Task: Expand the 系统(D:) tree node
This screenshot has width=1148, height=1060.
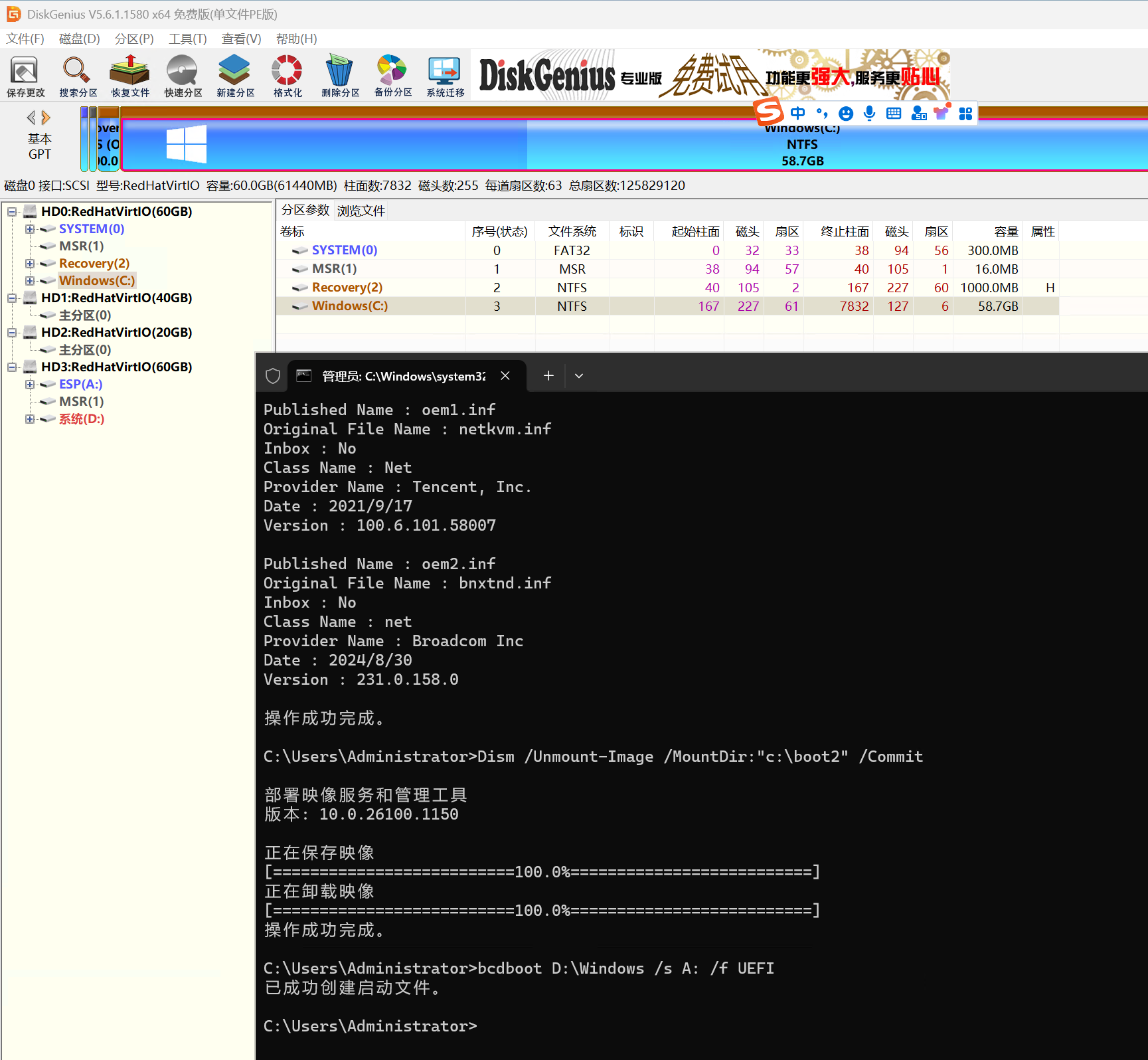Action: 29,419
